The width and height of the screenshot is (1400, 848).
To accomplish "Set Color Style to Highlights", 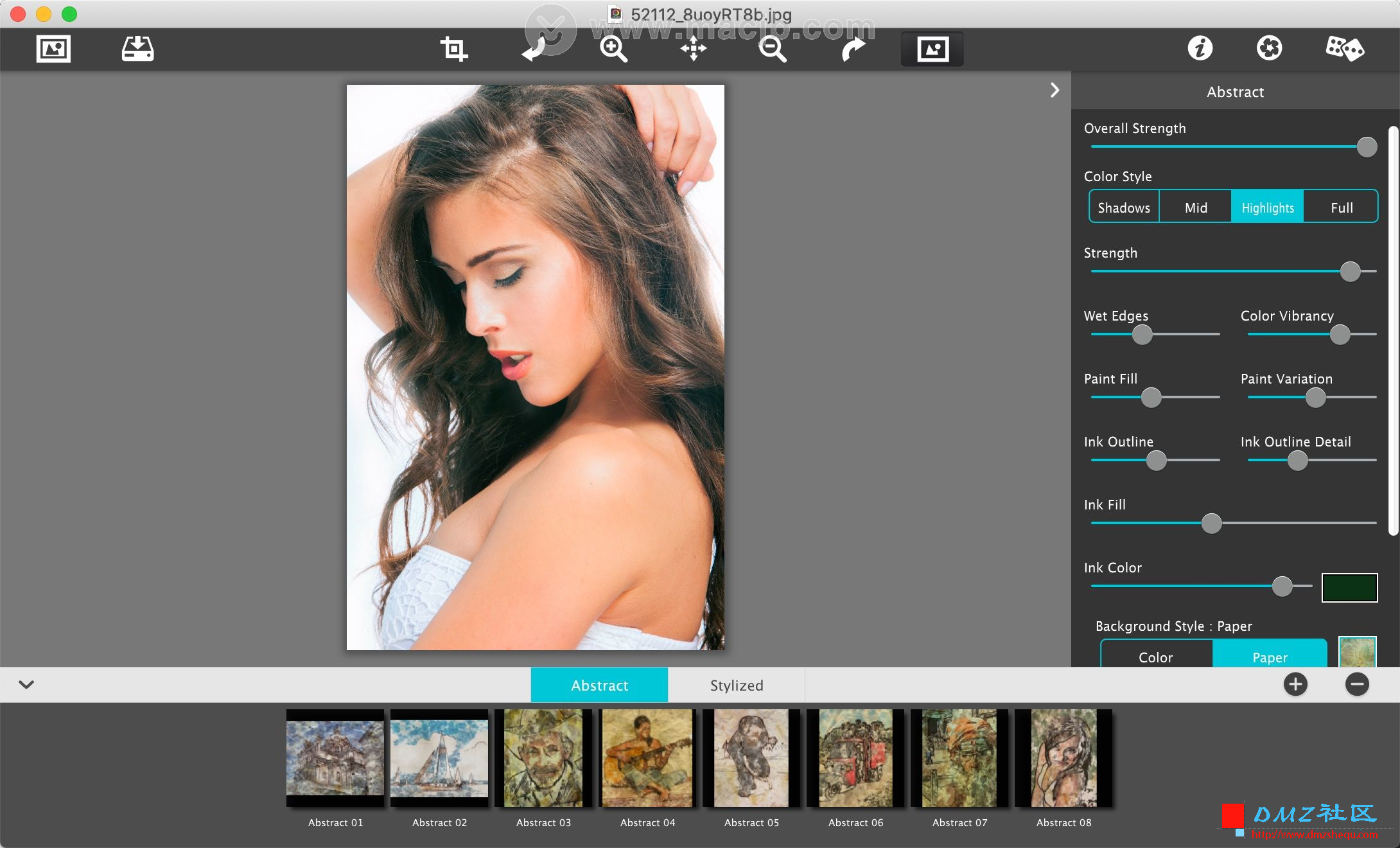I will [1268, 207].
